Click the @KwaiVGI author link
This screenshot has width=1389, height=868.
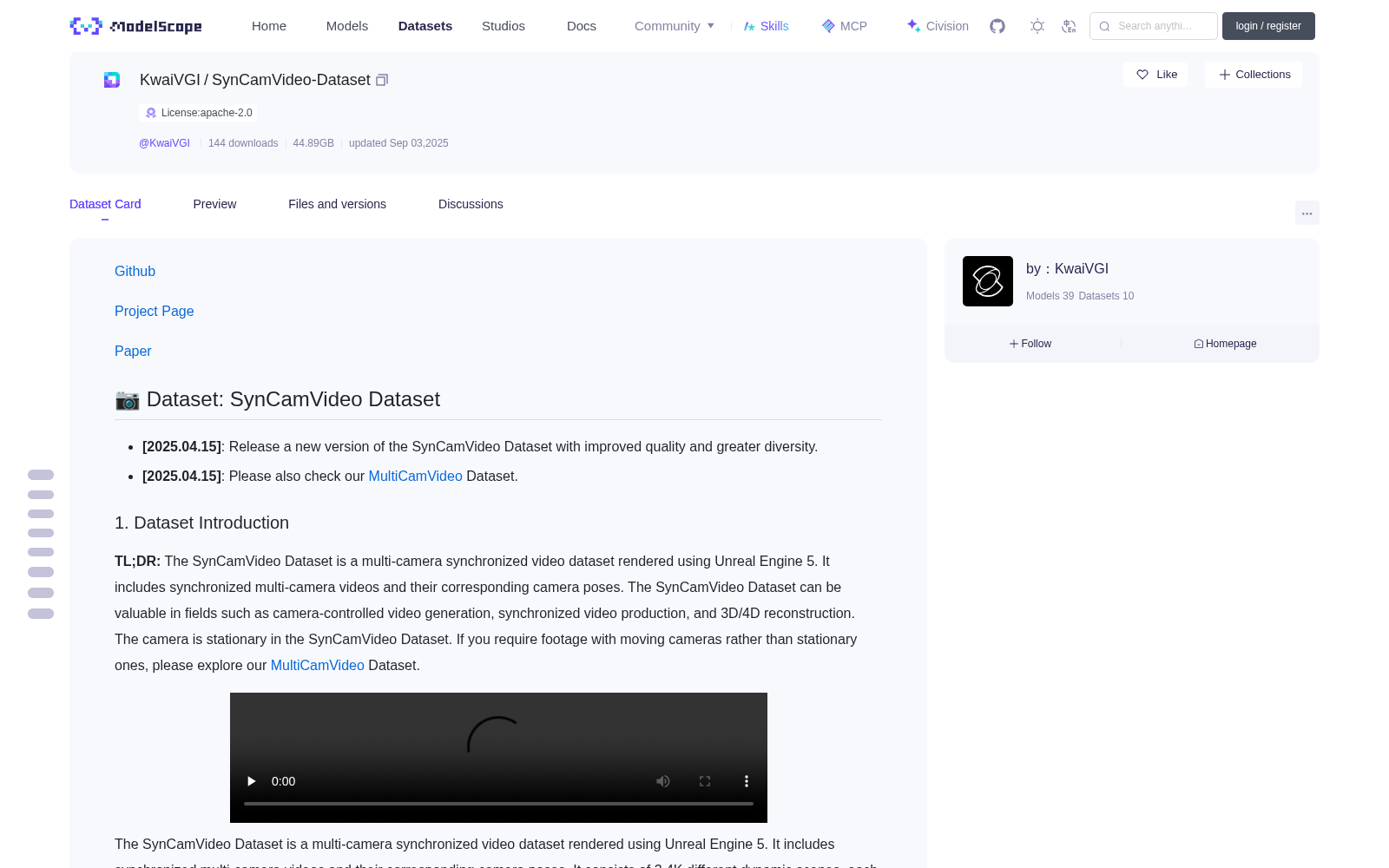click(x=164, y=143)
